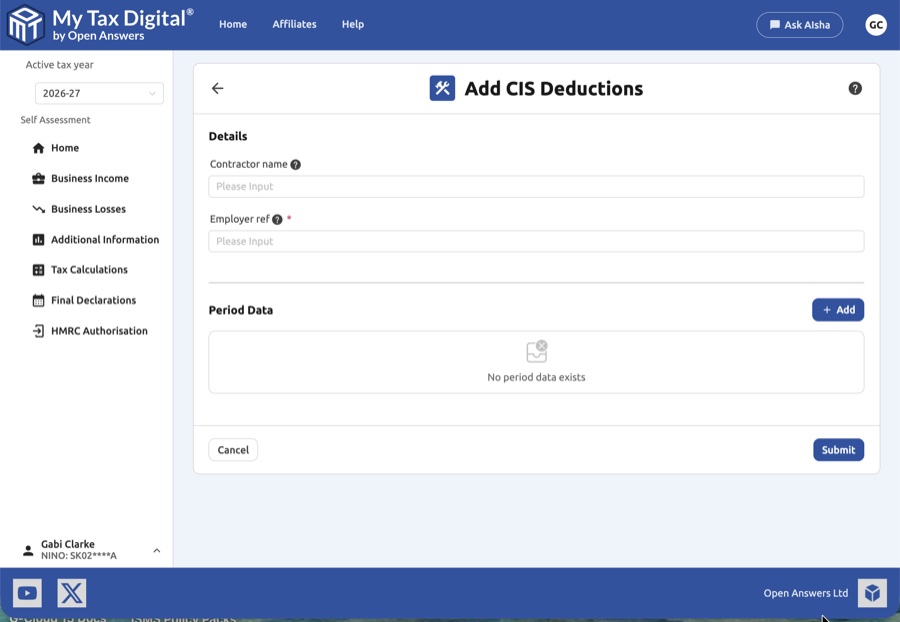Click the back arrow icon
Image resolution: width=900 pixels, height=622 pixels.
coord(217,88)
